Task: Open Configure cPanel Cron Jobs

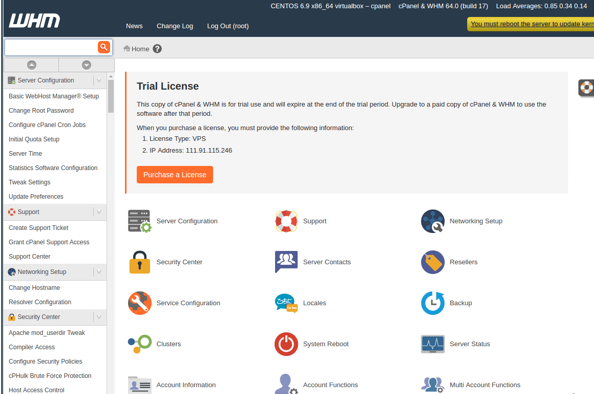Action: (x=47, y=125)
